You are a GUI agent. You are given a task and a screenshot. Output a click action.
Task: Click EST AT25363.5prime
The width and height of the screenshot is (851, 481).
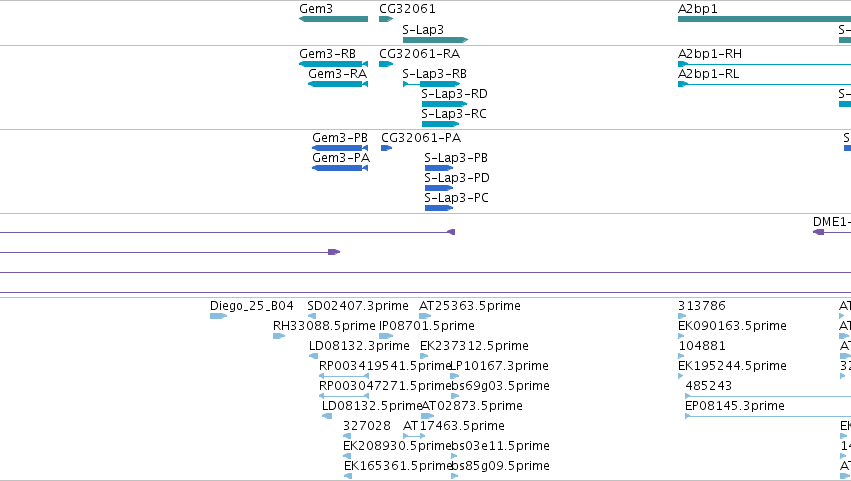click(425, 316)
